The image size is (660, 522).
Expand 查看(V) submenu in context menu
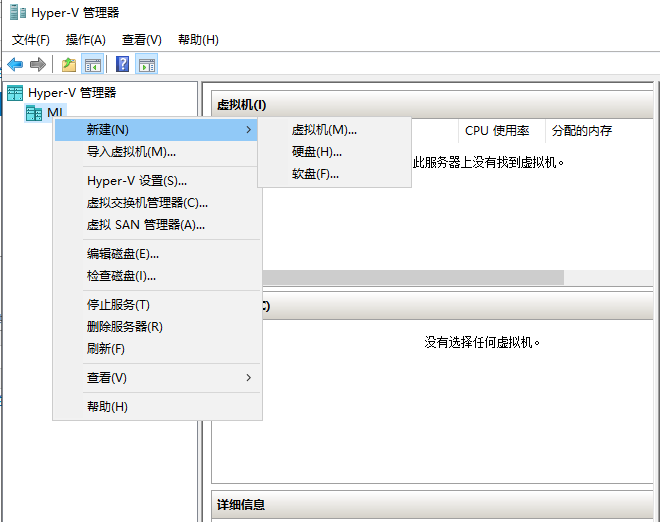(x=156, y=378)
